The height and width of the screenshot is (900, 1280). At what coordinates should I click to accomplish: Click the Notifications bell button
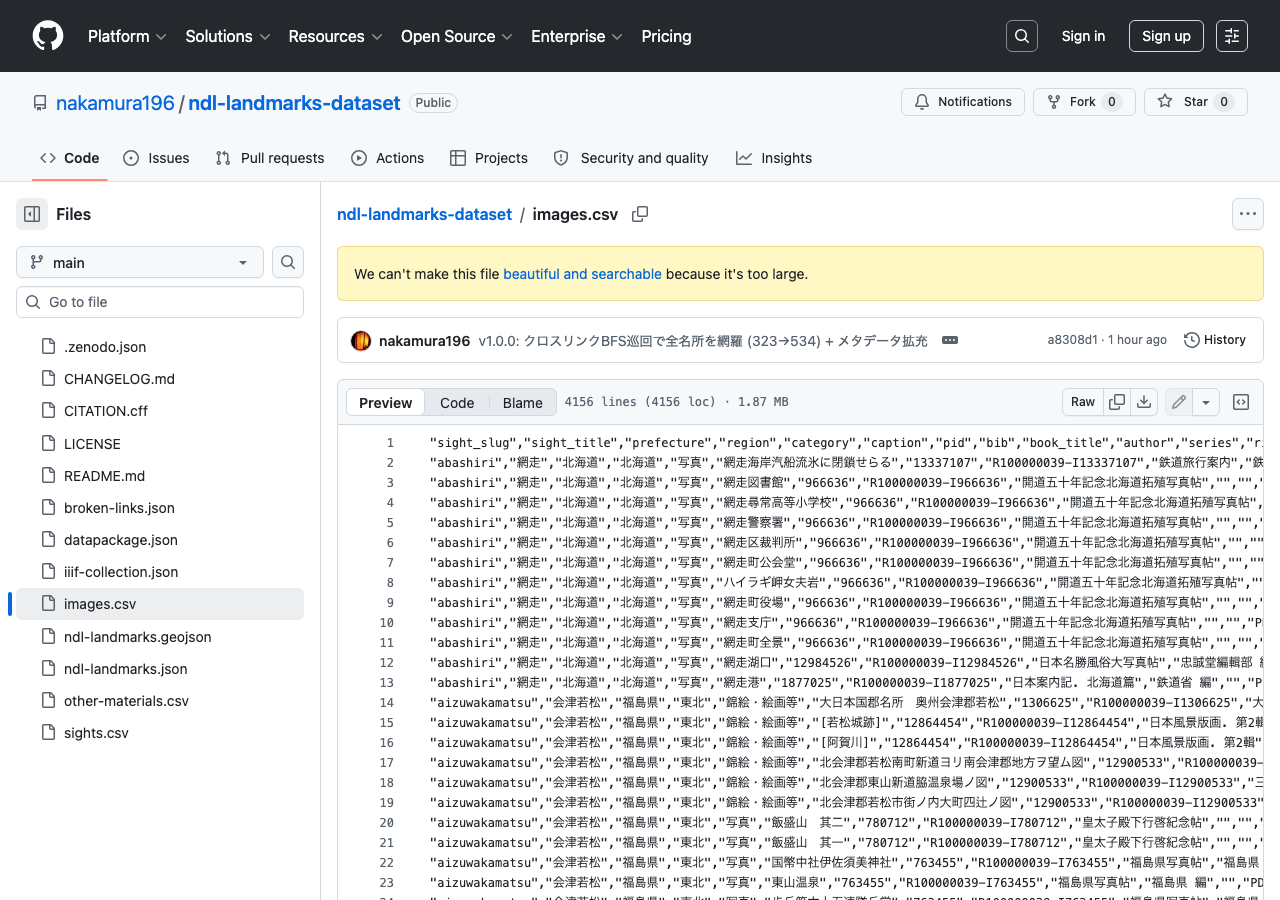coord(963,102)
